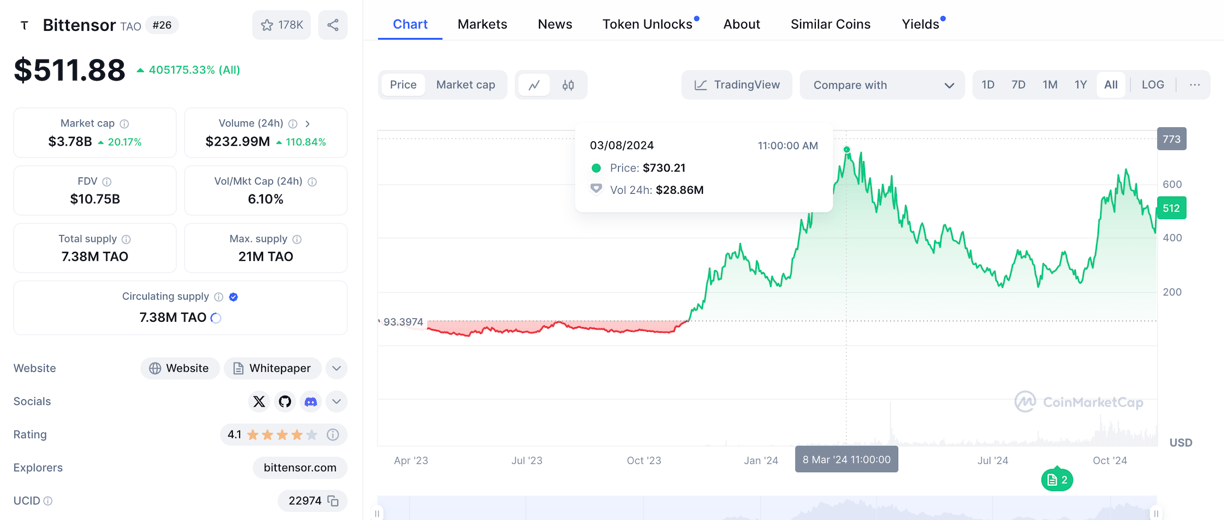
Task: Open the Similar Coins tab
Action: [831, 24]
